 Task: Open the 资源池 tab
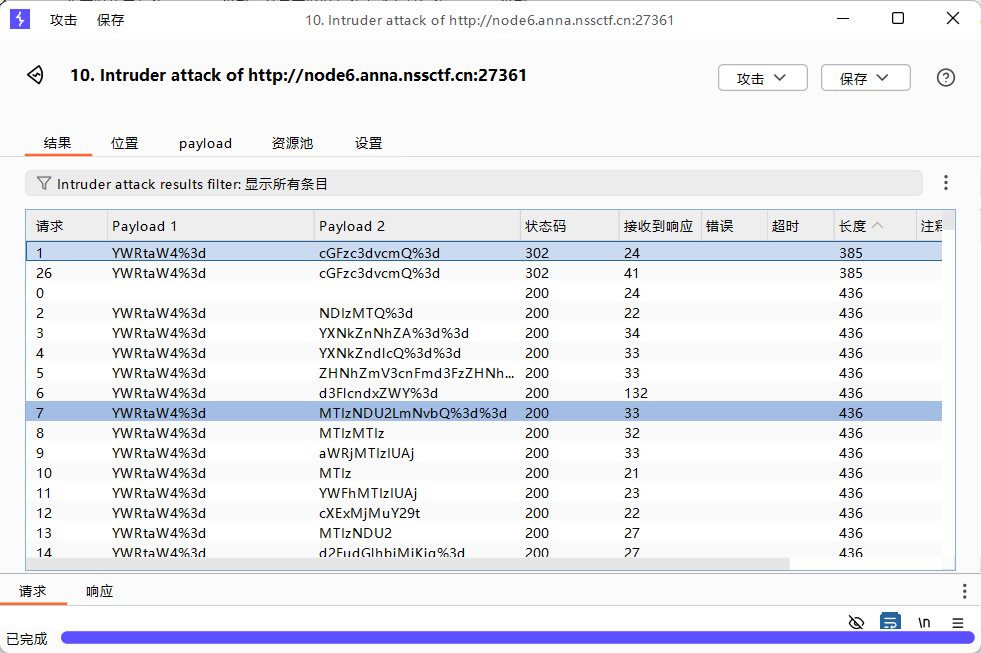tap(292, 143)
